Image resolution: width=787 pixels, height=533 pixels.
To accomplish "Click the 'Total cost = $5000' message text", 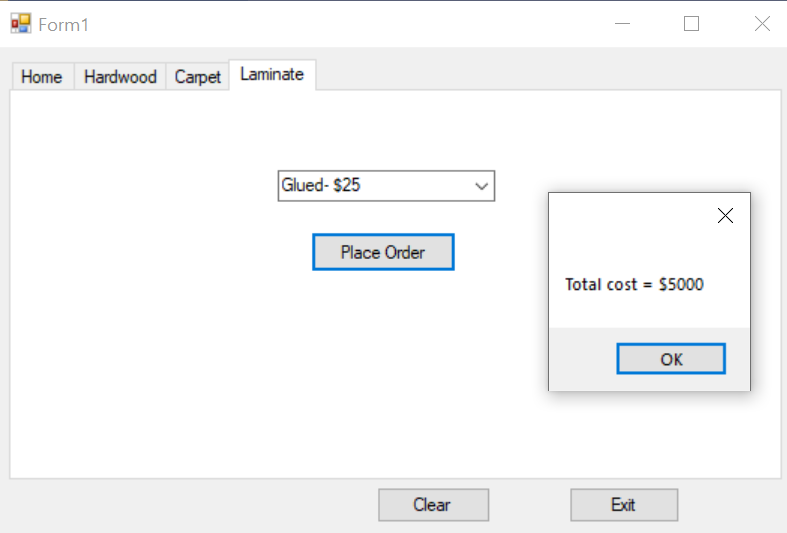I will [634, 285].
